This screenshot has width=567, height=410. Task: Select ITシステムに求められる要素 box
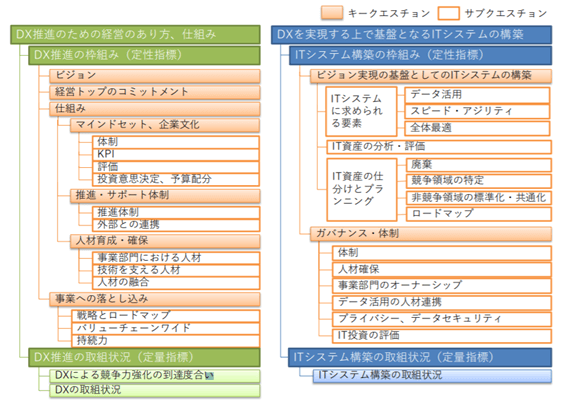click(361, 111)
